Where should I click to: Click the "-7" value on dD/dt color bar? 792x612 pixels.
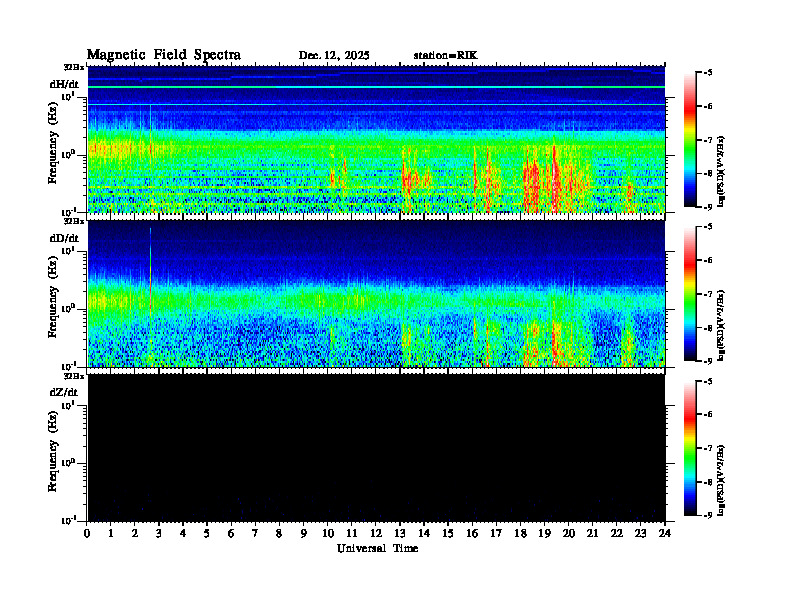pyautogui.click(x=708, y=294)
